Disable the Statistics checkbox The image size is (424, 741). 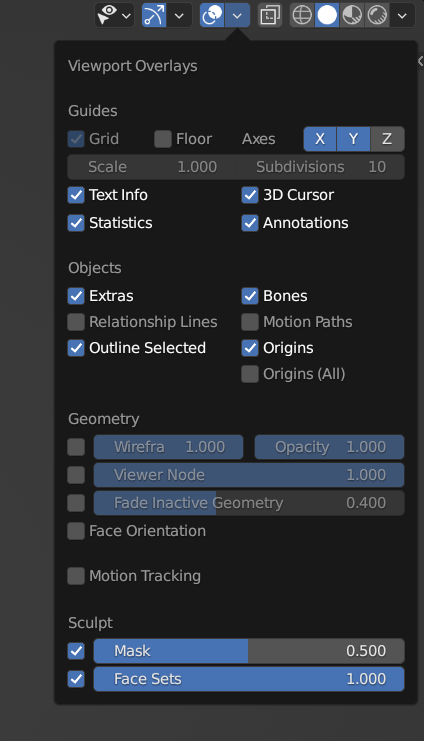(76, 223)
